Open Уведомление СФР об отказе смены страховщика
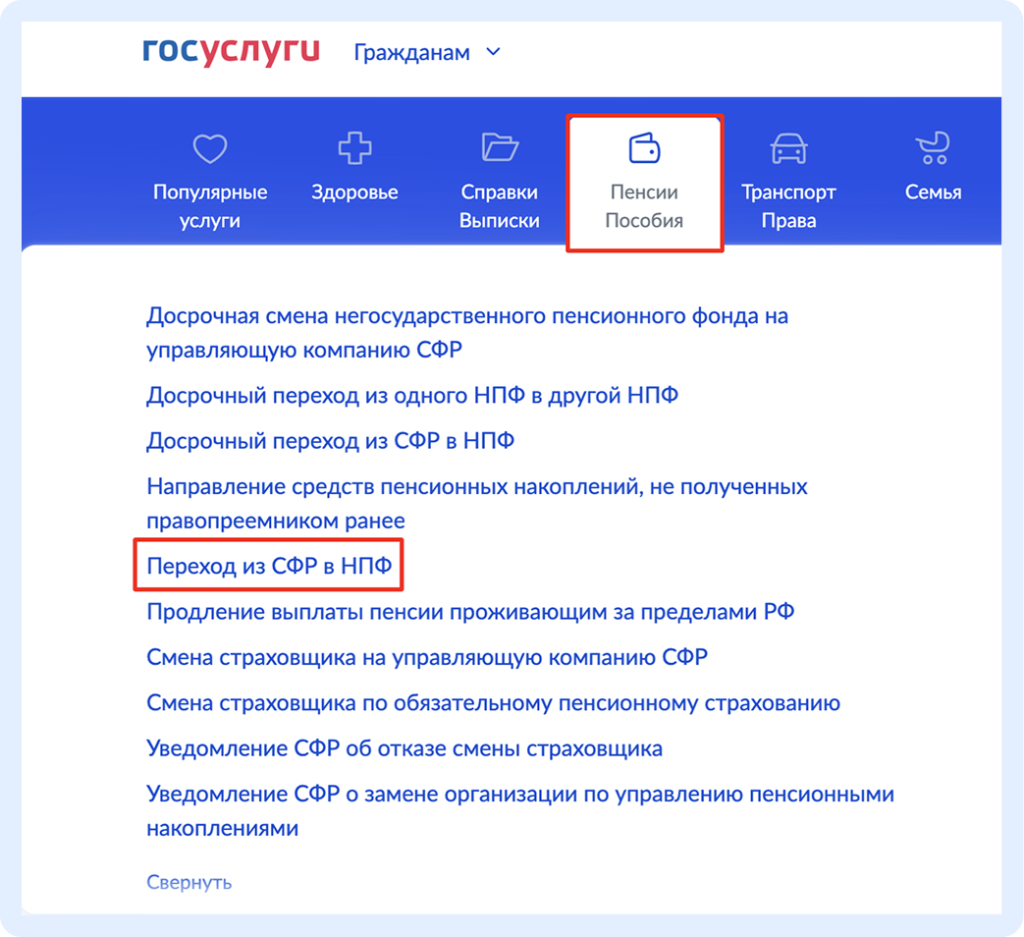1024x937 pixels. (x=404, y=748)
